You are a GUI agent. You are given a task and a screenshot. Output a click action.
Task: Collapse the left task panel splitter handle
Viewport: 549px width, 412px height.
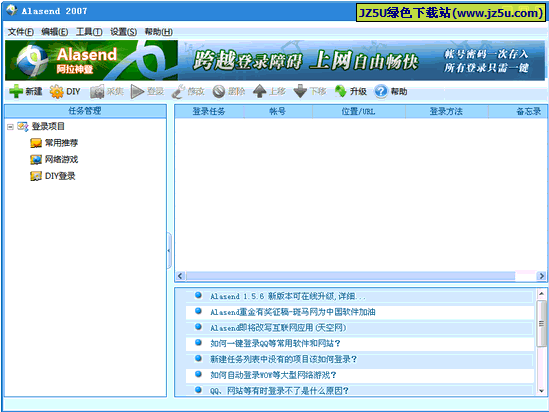(169, 251)
